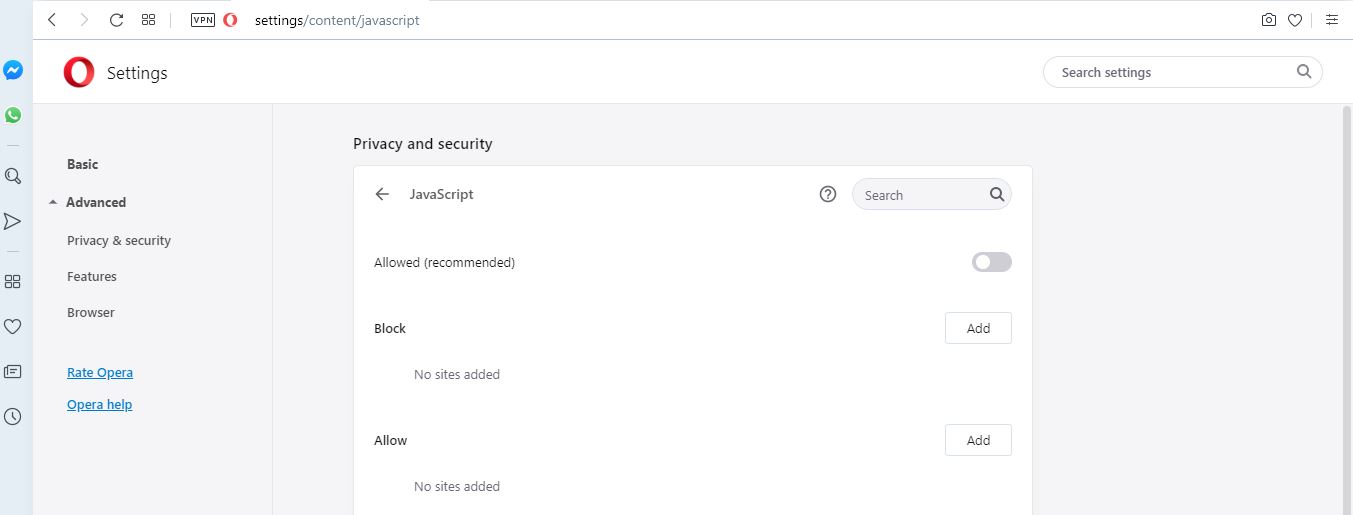Collapse the Advanced settings section
This screenshot has width=1353, height=515.
(x=87, y=202)
